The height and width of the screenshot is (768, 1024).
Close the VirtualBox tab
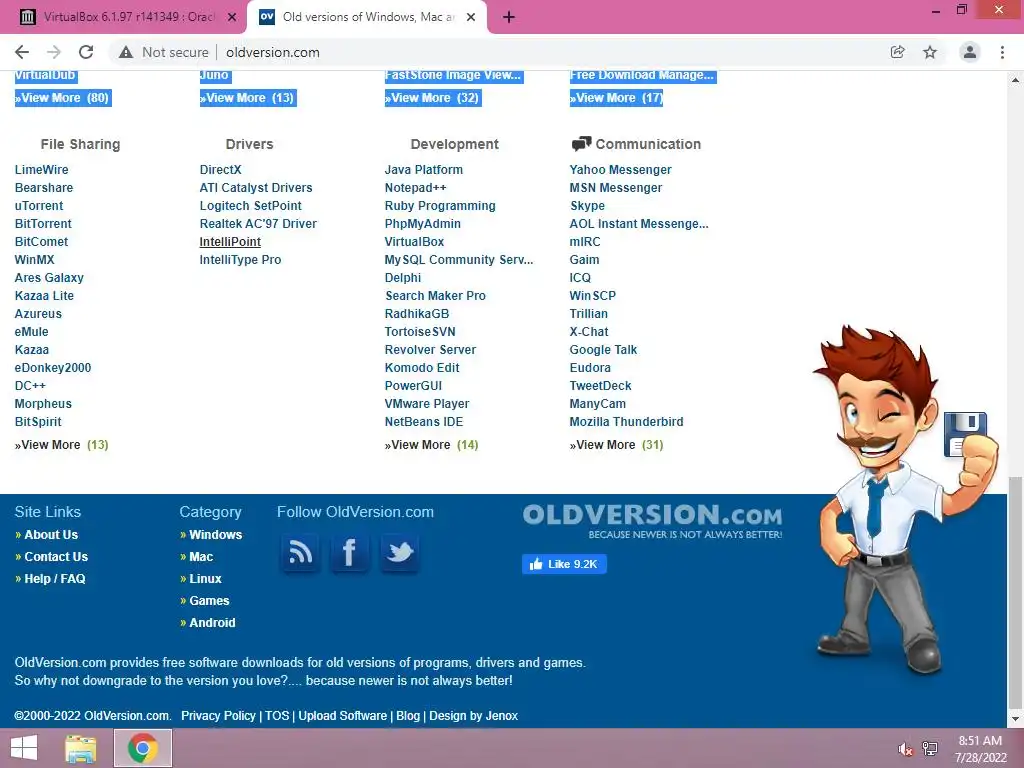tap(232, 18)
